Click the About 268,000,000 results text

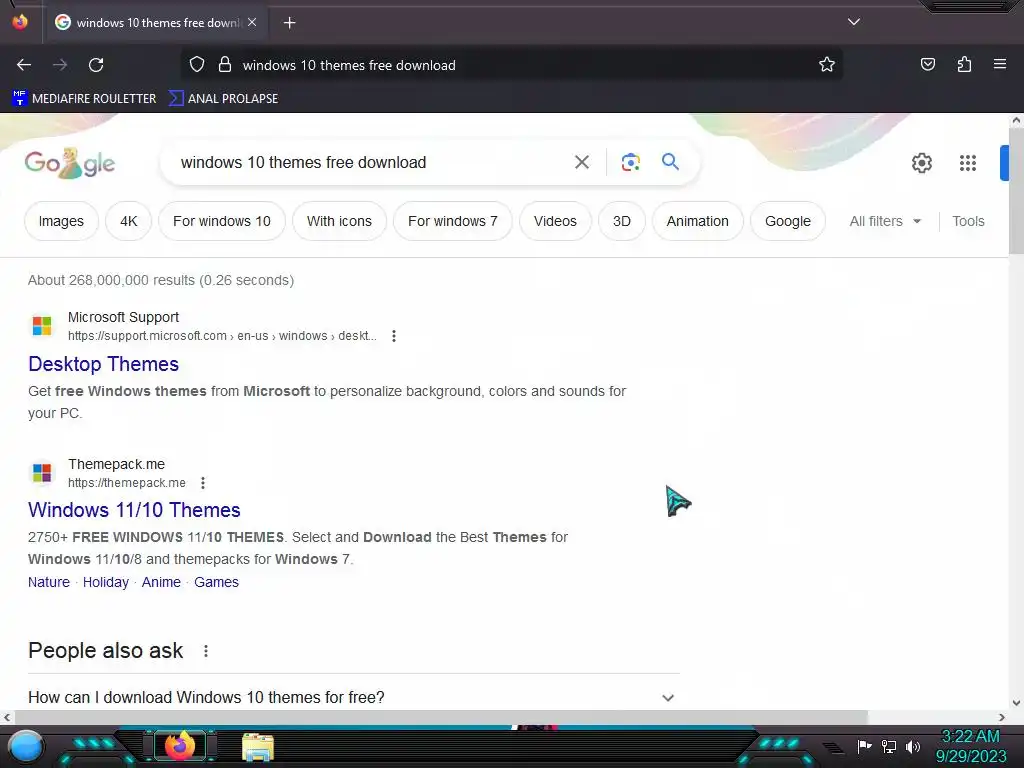(x=161, y=280)
